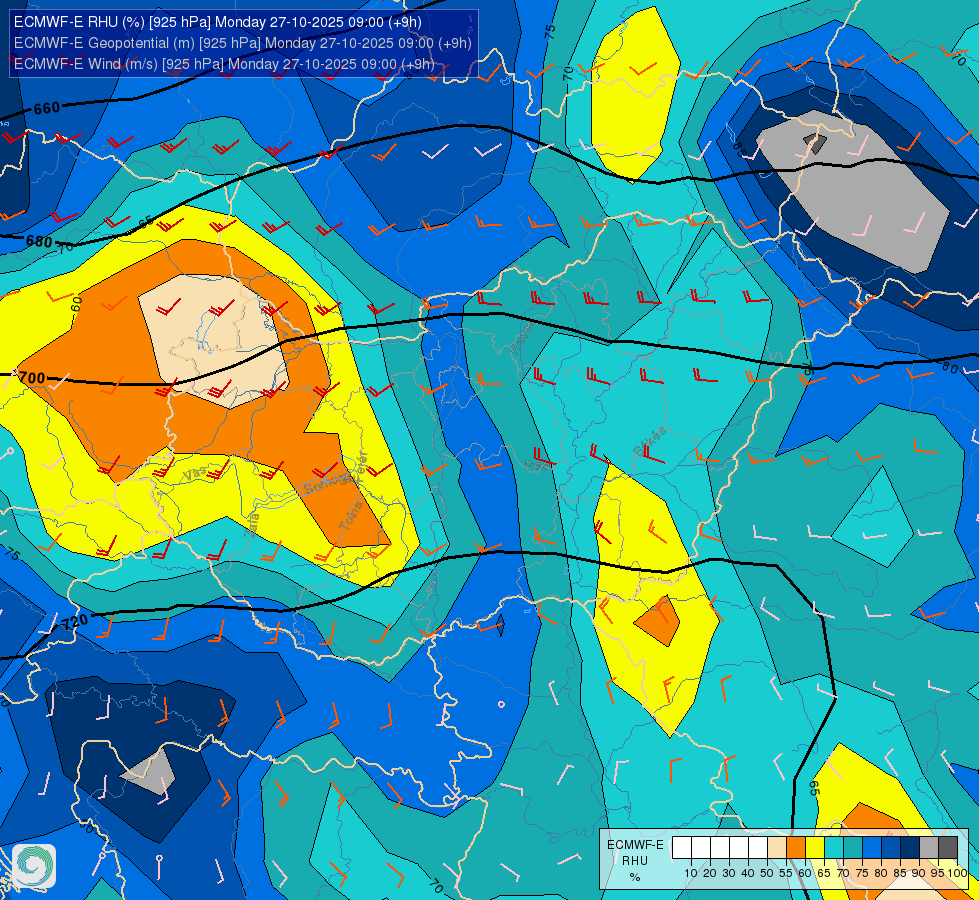Click the 55 value on legend scale
Screen dimensions: 979x900
click(x=785, y=873)
